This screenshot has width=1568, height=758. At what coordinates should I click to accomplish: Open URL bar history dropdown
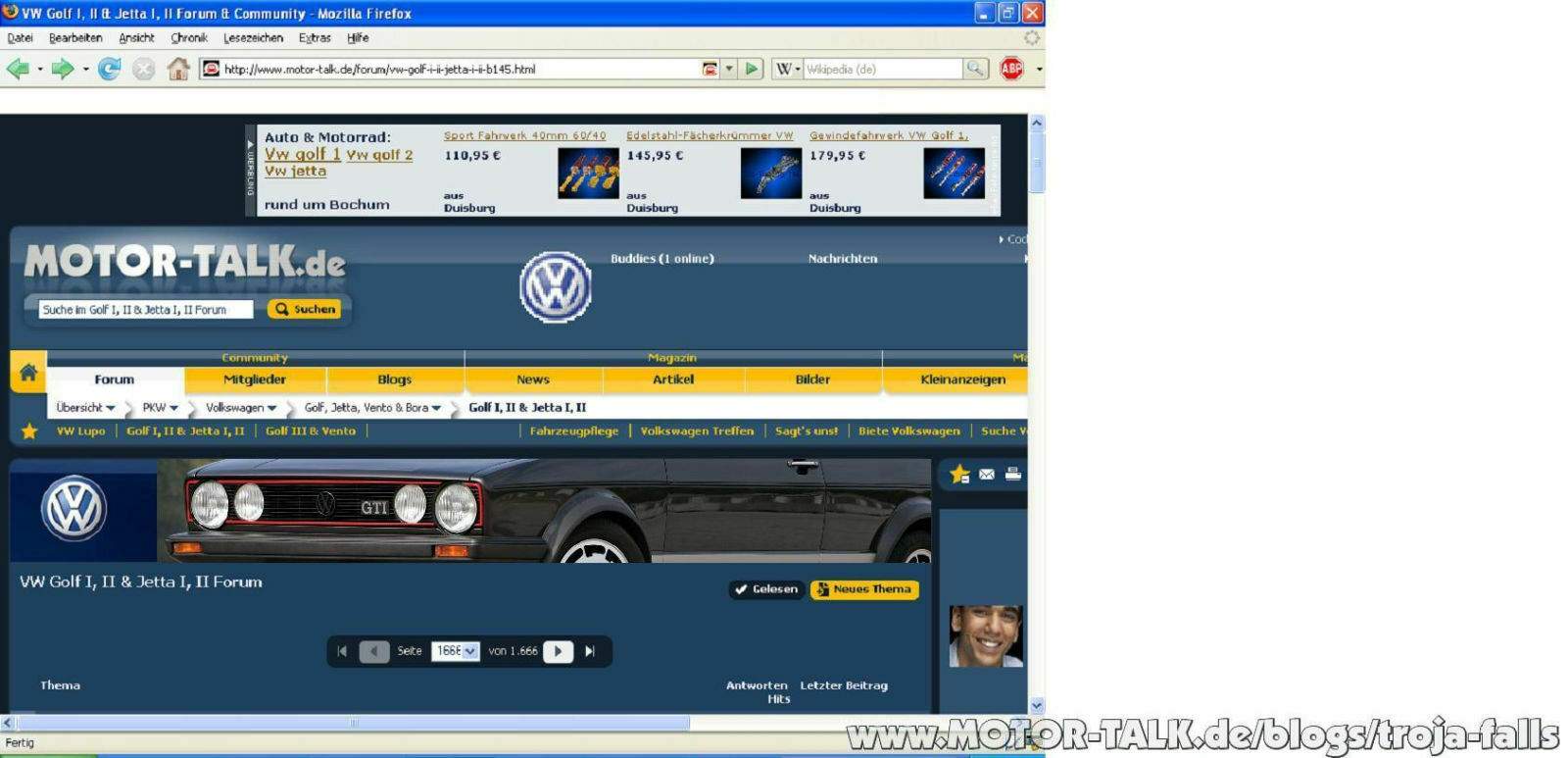pyautogui.click(x=729, y=69)
